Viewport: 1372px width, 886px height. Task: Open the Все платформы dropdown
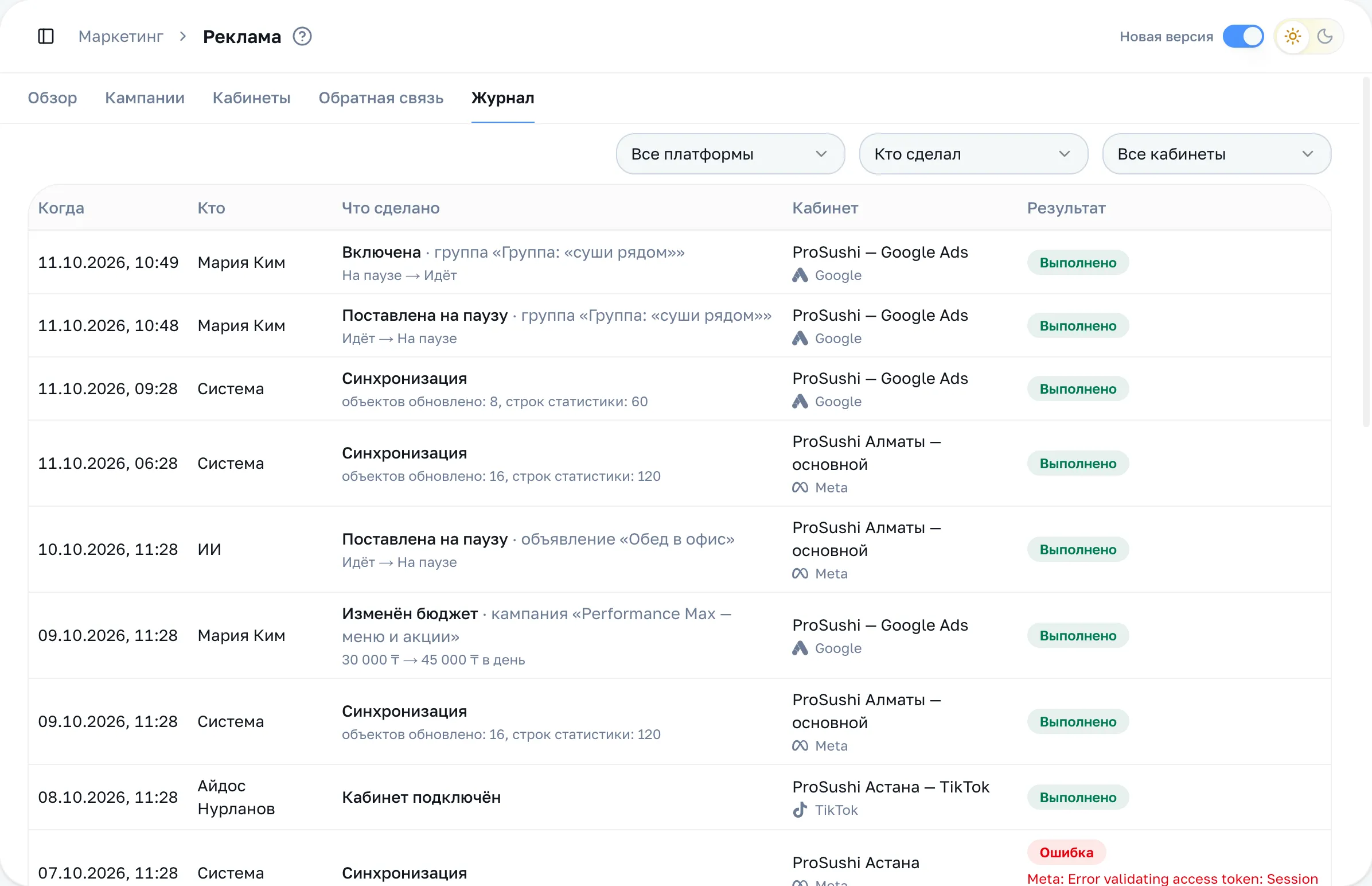coord(730,154)
